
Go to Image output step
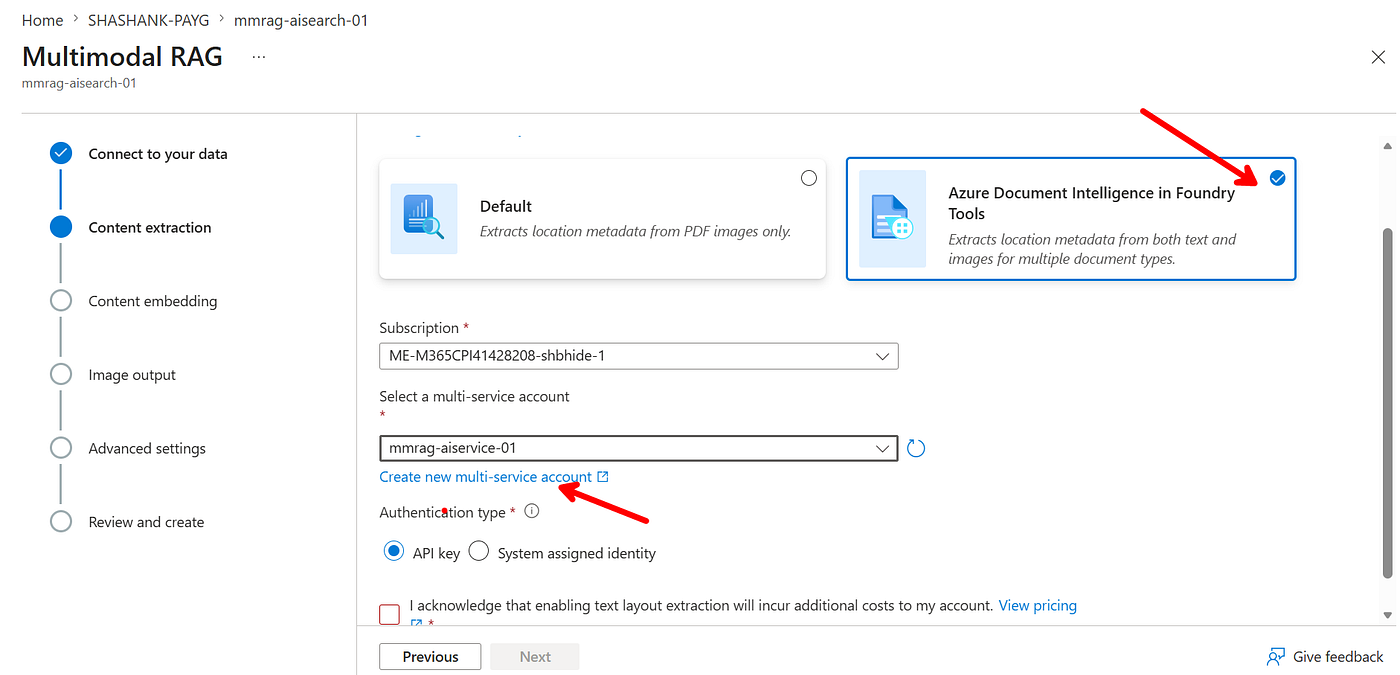[x=132, y=375]
